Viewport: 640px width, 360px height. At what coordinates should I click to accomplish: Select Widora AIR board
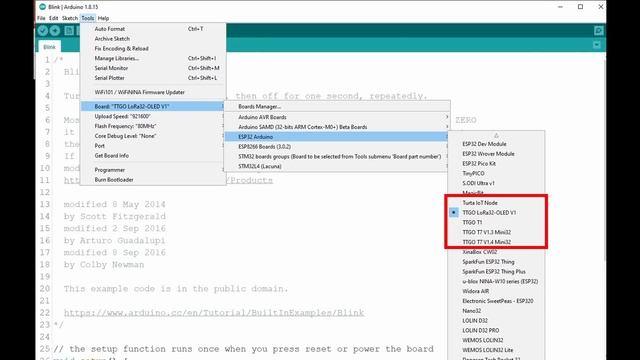tap(496, 291)
